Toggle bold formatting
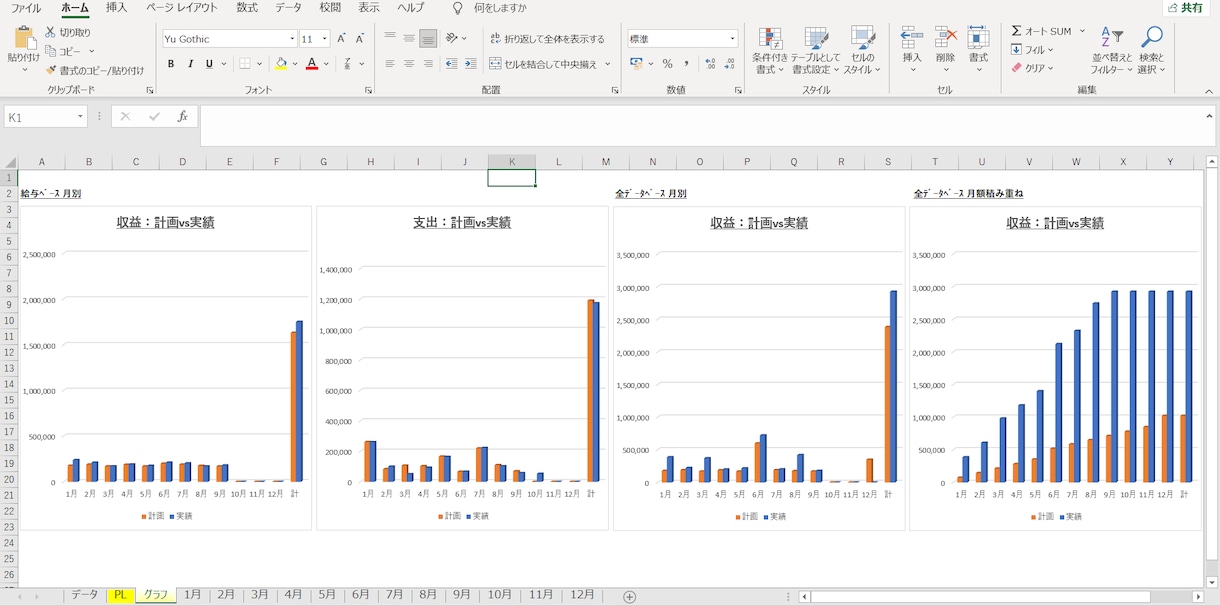Screen dimensions: 1220x606 (x=171, y=64)
